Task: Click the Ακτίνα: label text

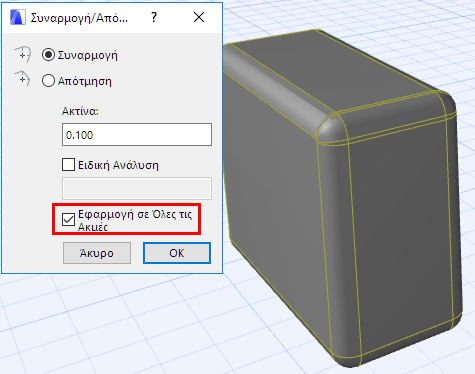Action: [80, 111]
